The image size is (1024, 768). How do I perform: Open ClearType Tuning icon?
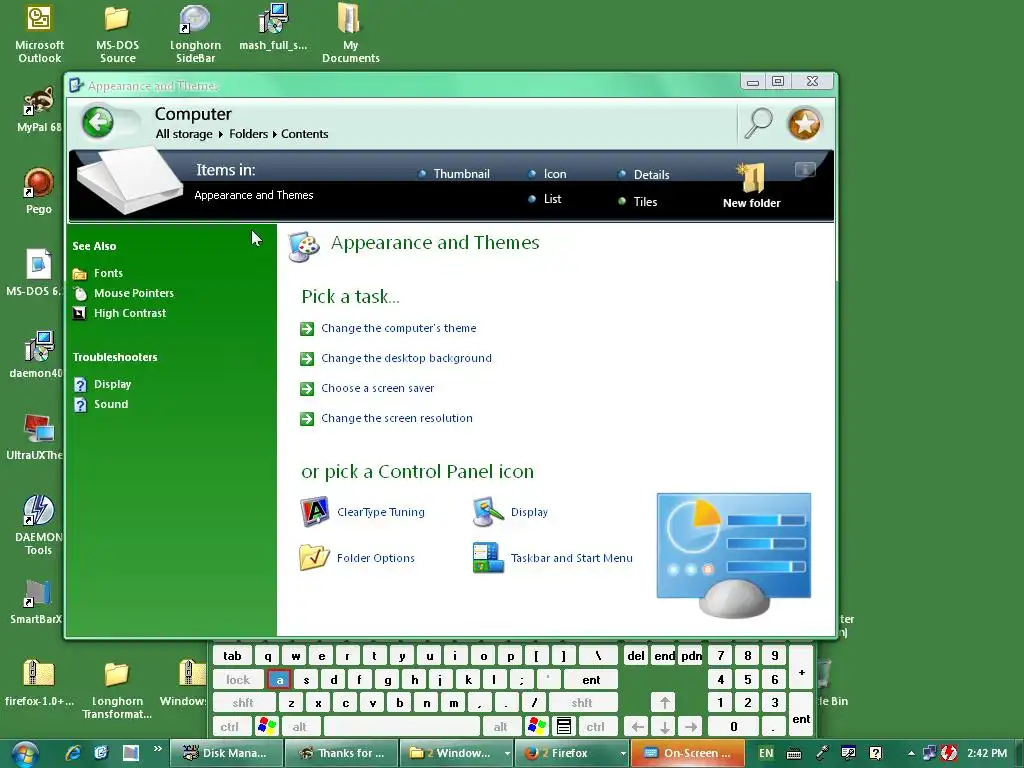coord(362,512)
